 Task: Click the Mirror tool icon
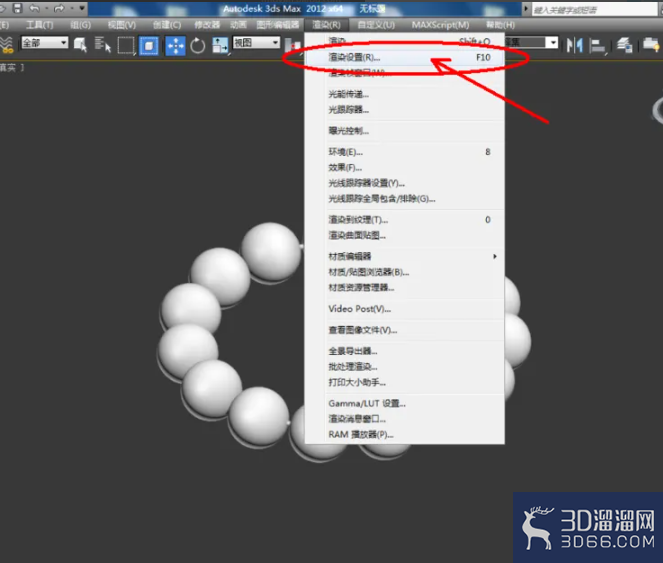point(574,45)
